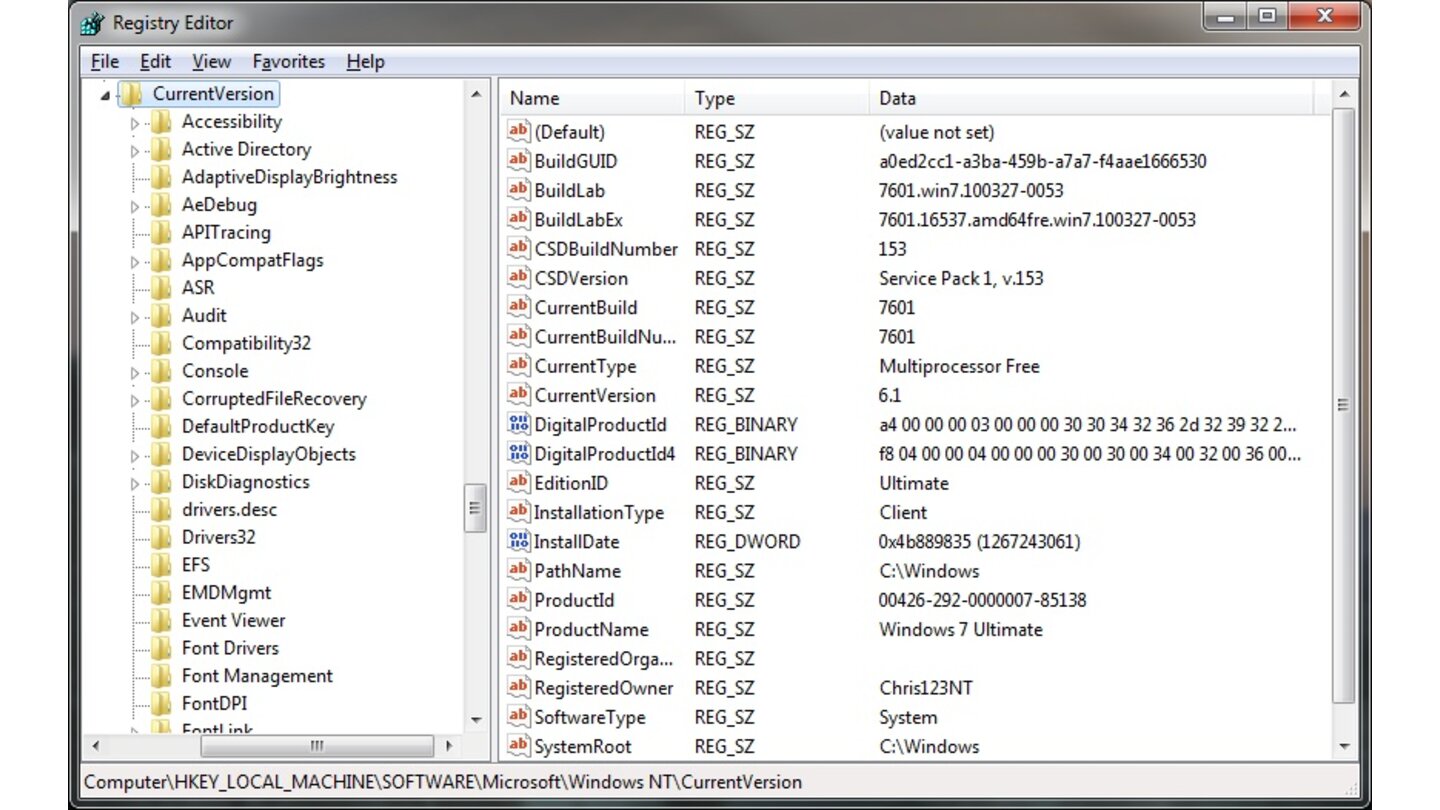
Task: Expand the Accessibility key
Action: coord(135,123)
